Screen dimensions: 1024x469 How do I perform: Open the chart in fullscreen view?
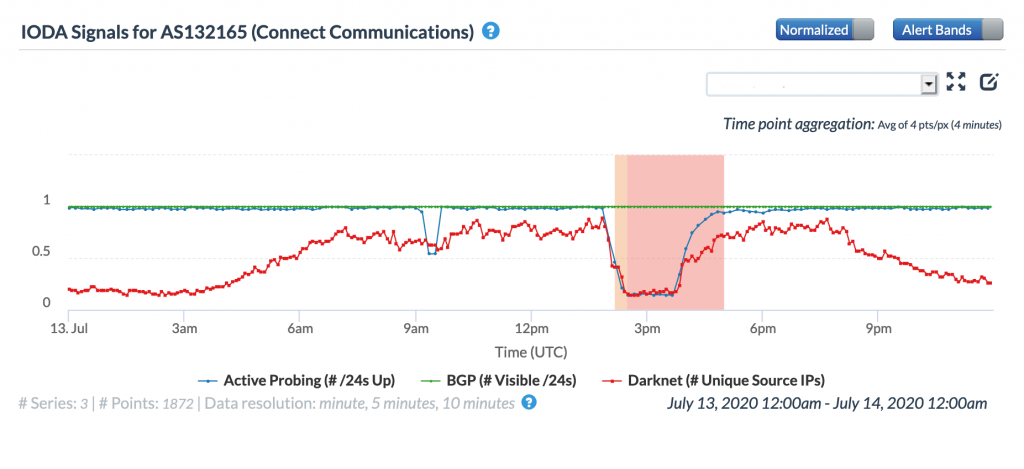pyautogui.click(x=956, y=83)
